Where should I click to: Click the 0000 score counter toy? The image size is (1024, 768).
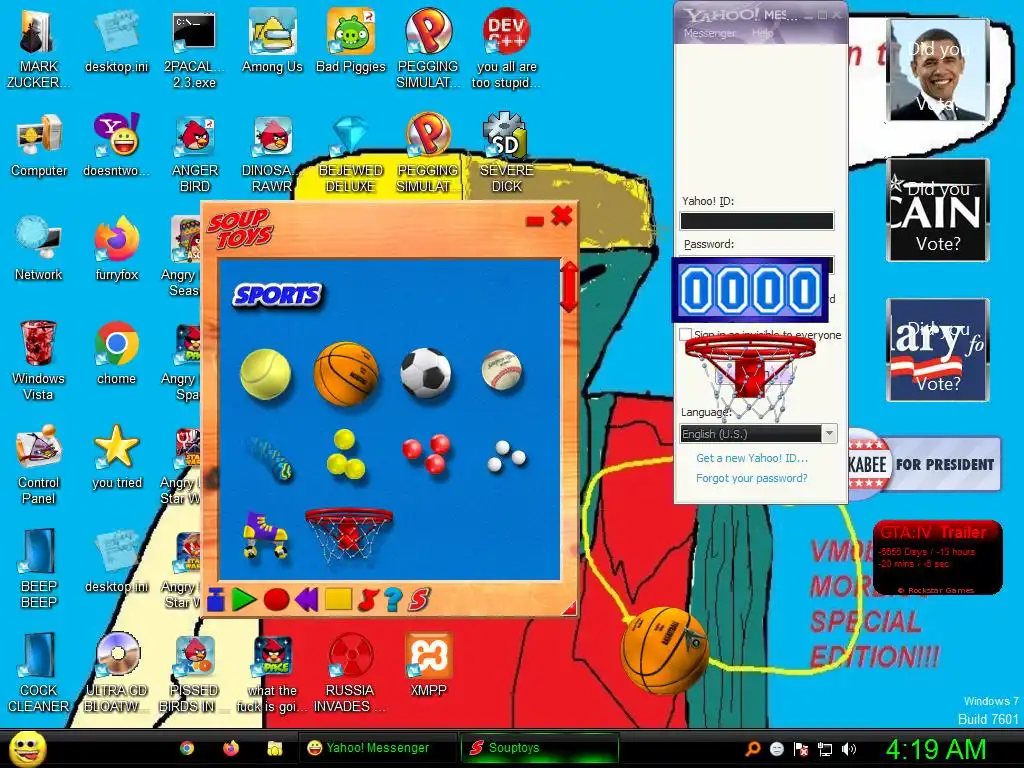(x=750, y=290)
